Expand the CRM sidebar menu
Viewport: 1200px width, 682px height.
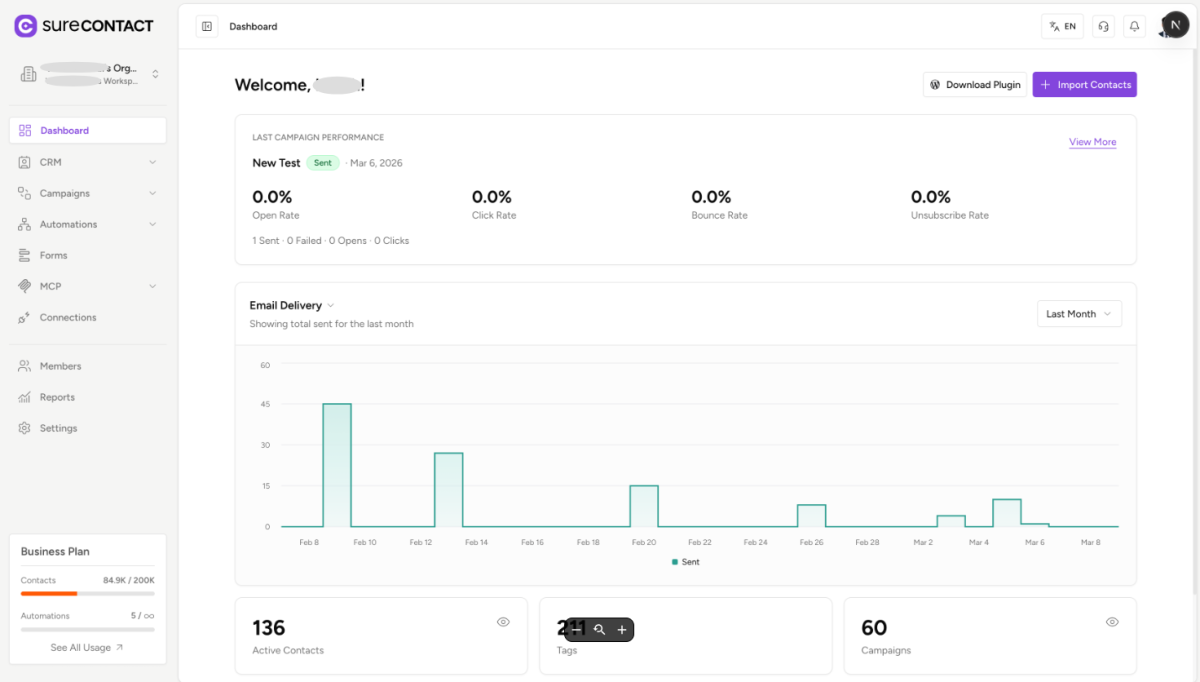click(87, 162)
